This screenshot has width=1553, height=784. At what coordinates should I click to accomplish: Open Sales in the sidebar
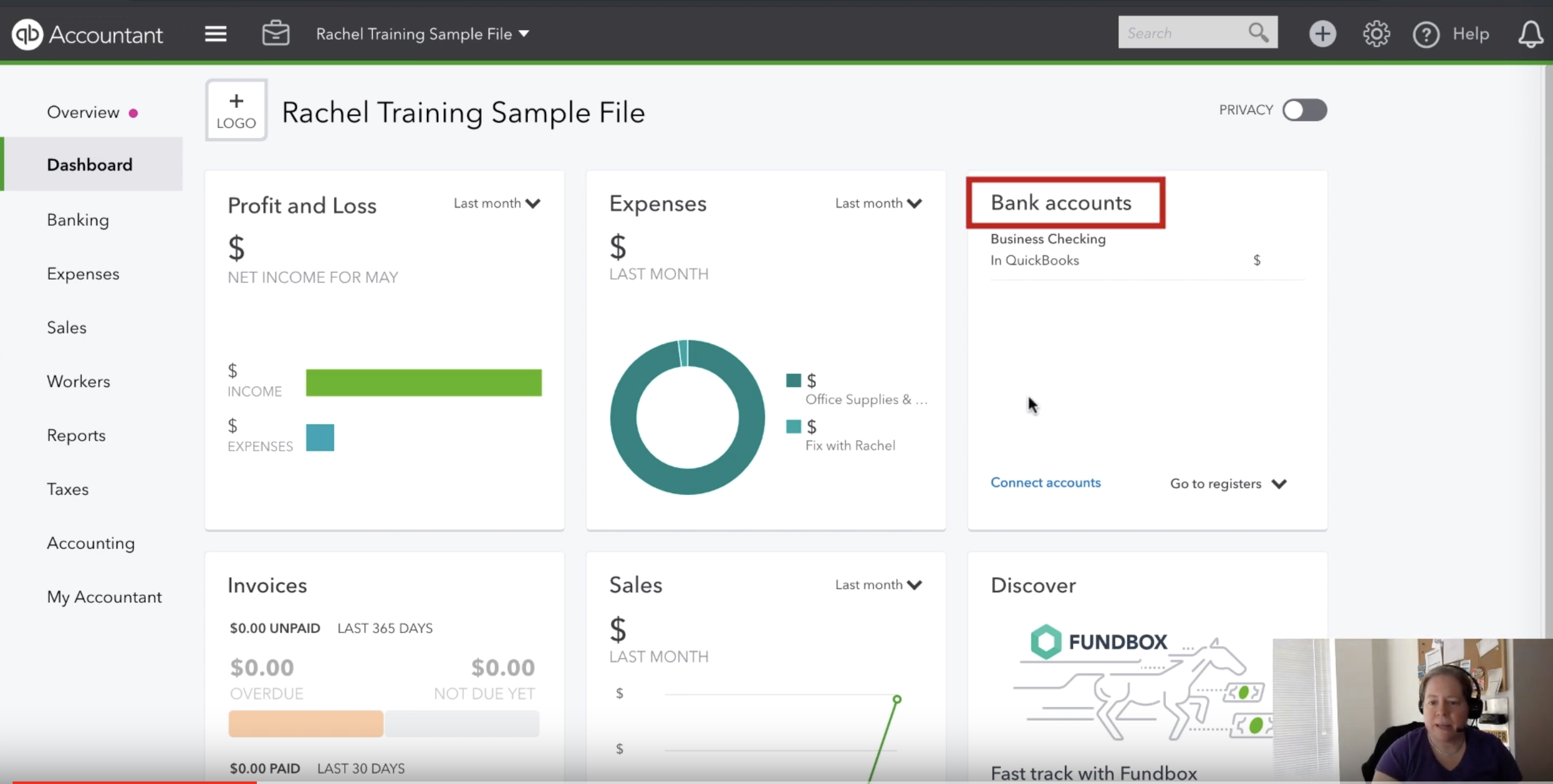point(66,327)
